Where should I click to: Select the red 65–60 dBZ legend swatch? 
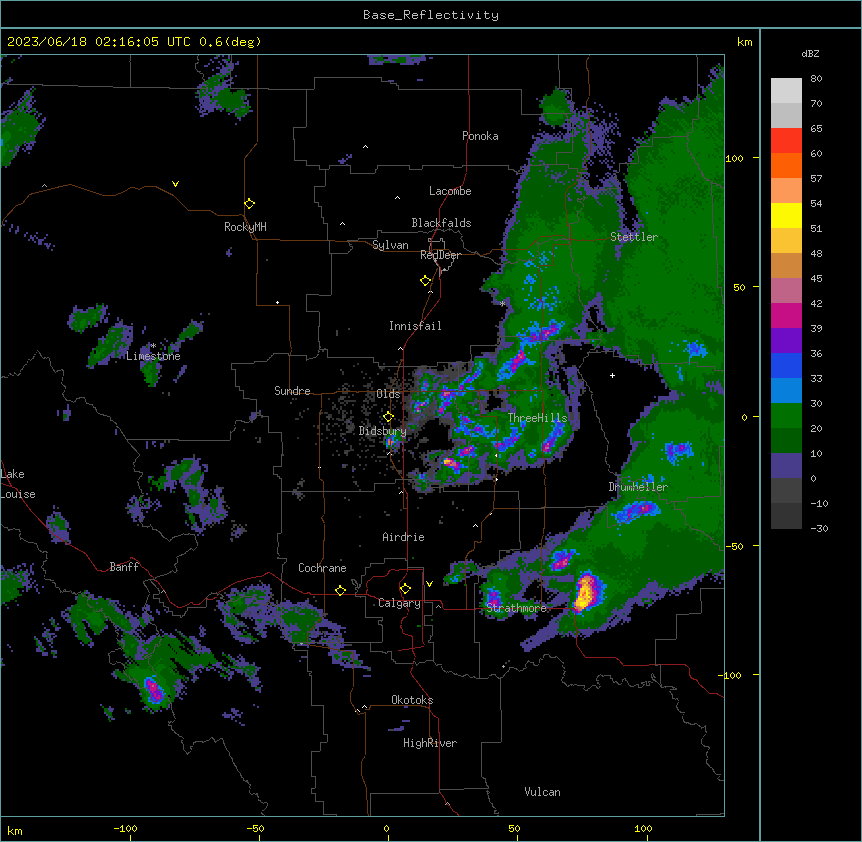click(x=786, y=141)
